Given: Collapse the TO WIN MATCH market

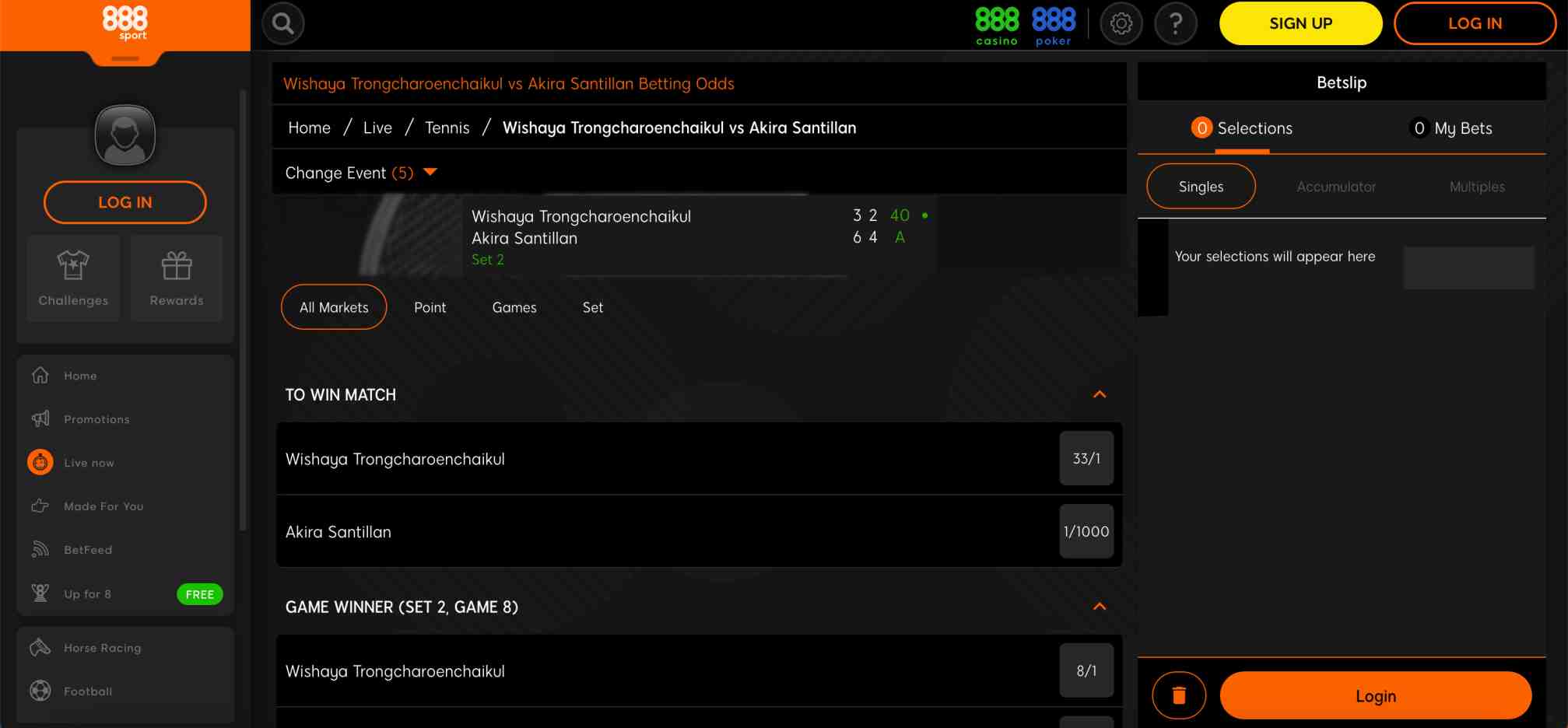Looking at the screenshot, I should pos(1100,394).
